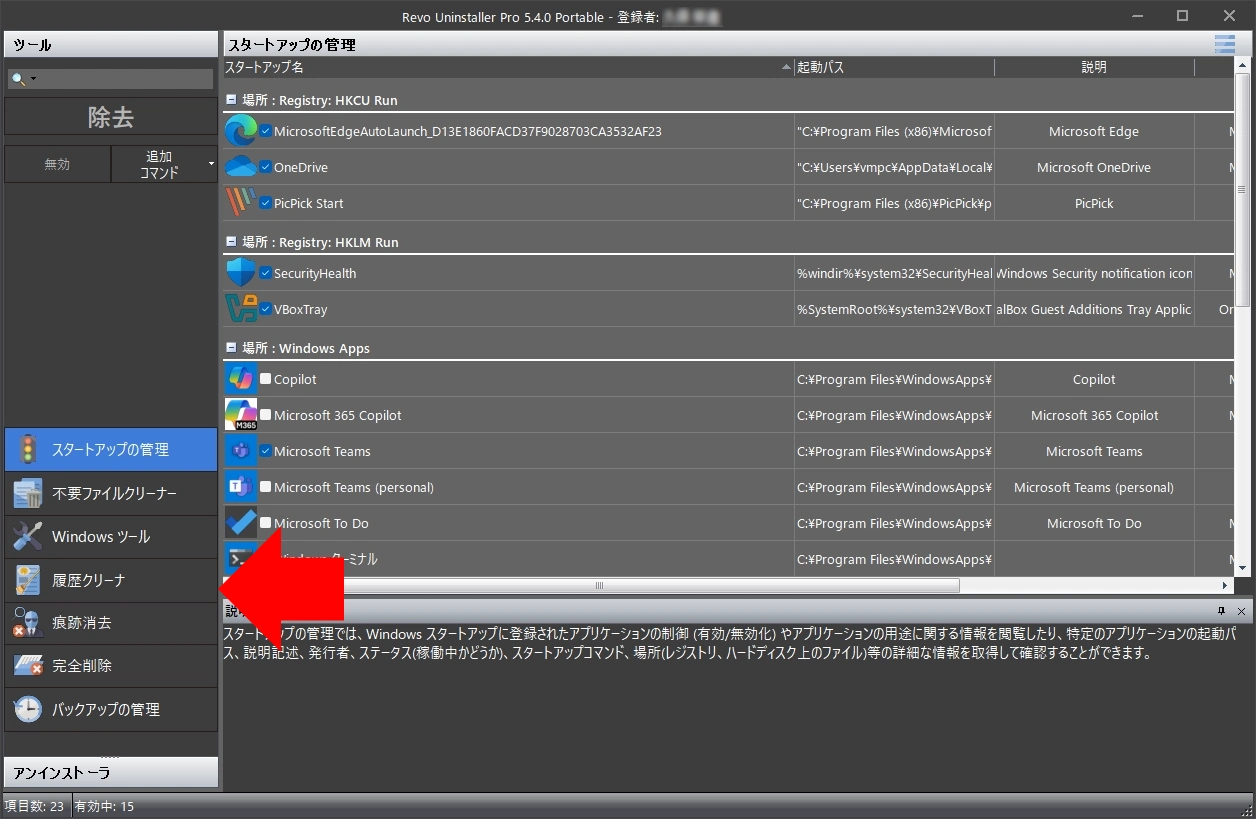The width and height of the screenshot is (1256, 819).
Task: Enable the Microsoft To Do checkbox
Action: coord(265,523)
